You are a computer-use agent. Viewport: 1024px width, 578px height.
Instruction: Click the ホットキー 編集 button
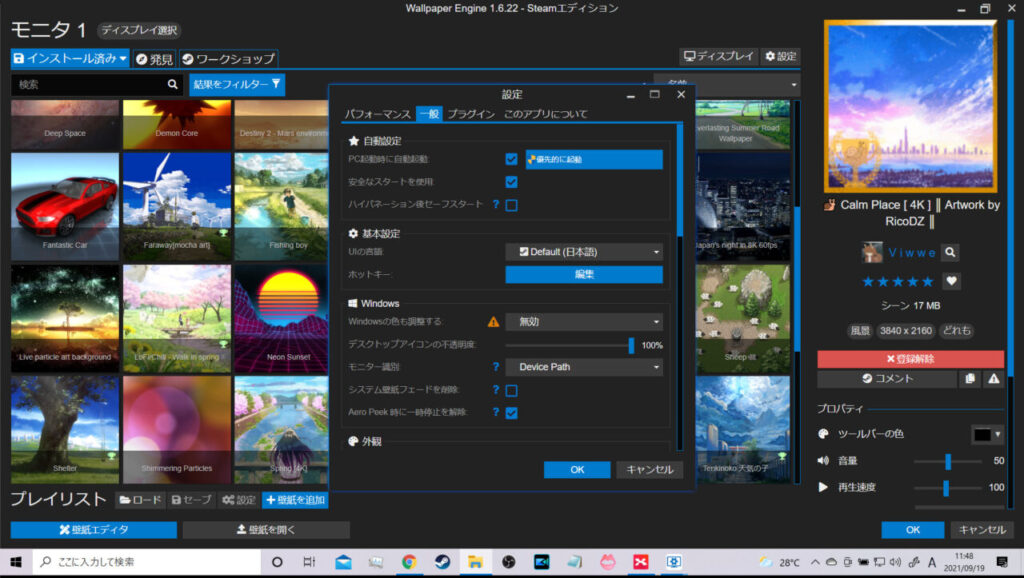(x=584, y=274)
